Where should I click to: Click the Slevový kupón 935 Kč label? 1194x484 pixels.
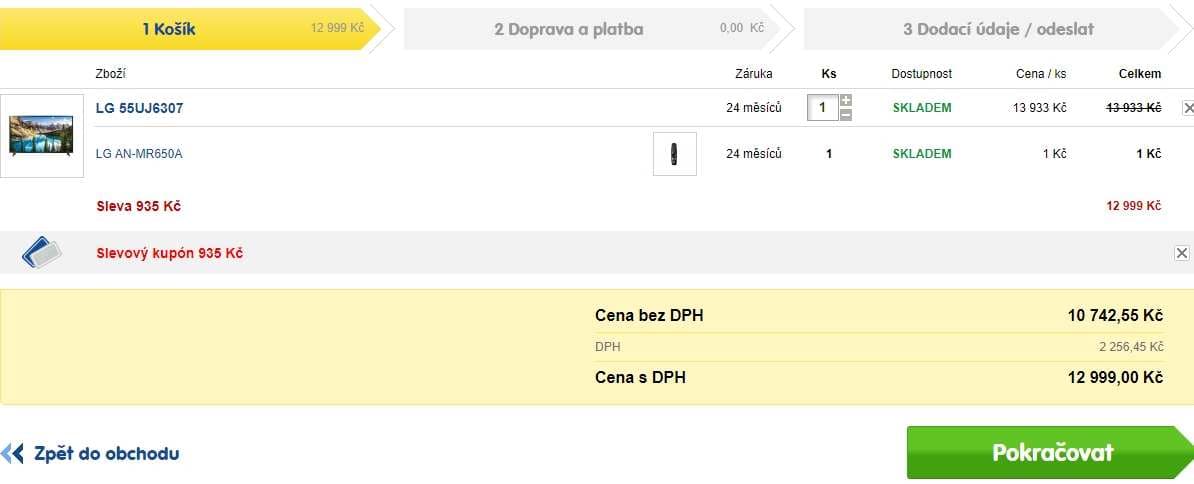[170, 253]
